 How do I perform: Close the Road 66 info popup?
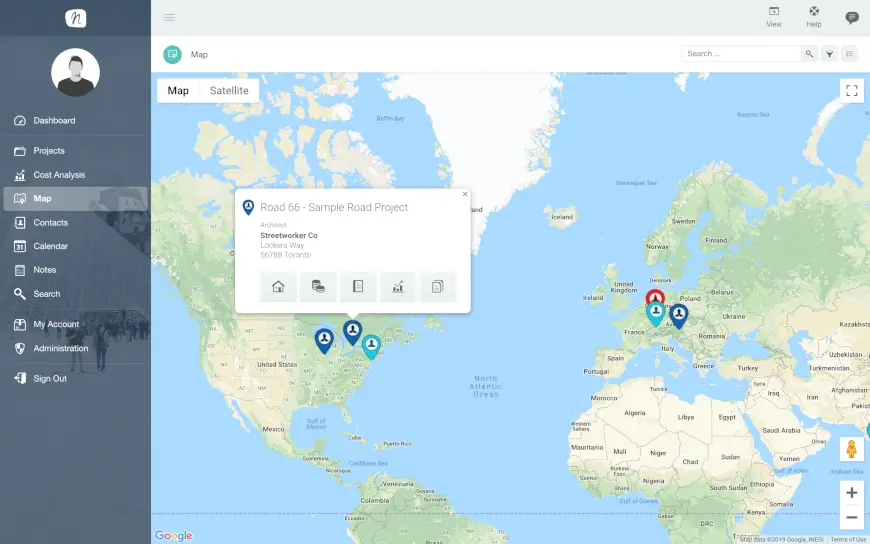tap(465, 194)
